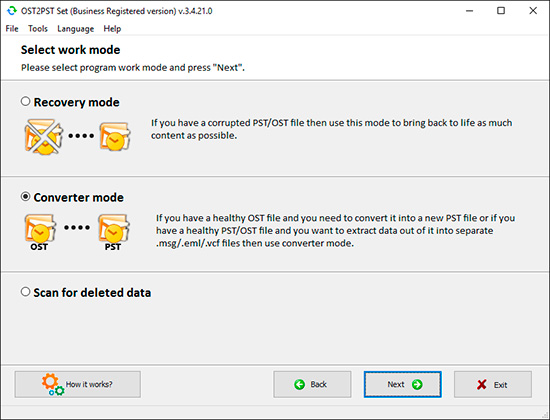
Task: Click the window resize grip in corner
Action: pos(545,415)
